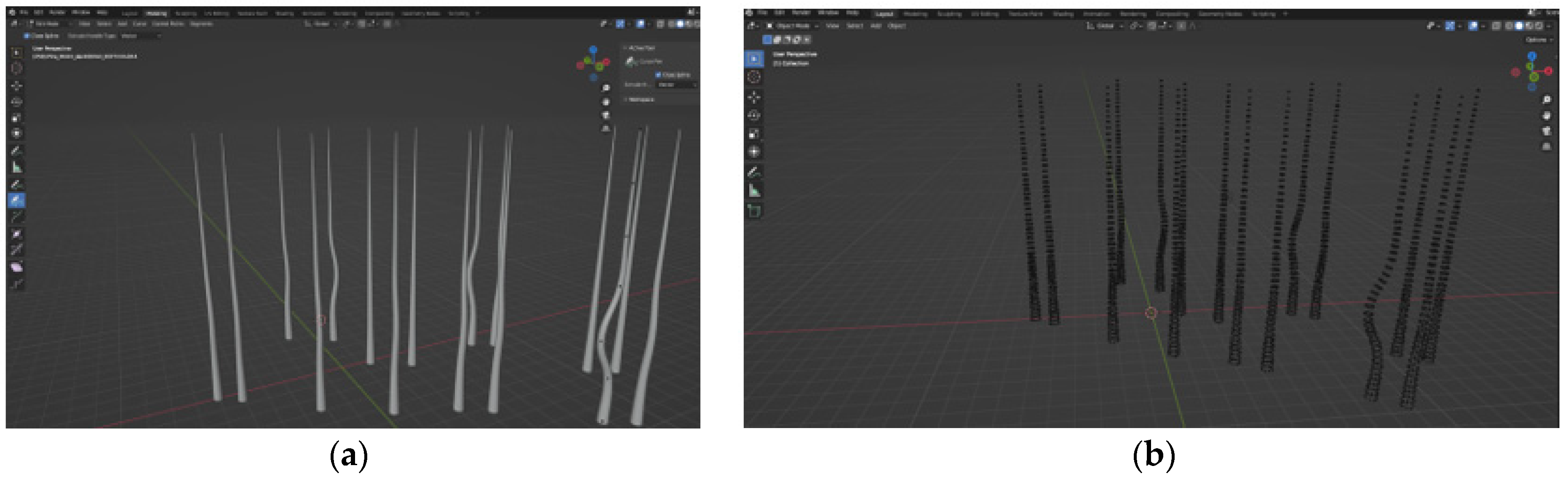The height and width of the screenshot is (479, 1568).
Task: Pick the Tilt tool in left viewport toolbar
Action: point(16,250)
